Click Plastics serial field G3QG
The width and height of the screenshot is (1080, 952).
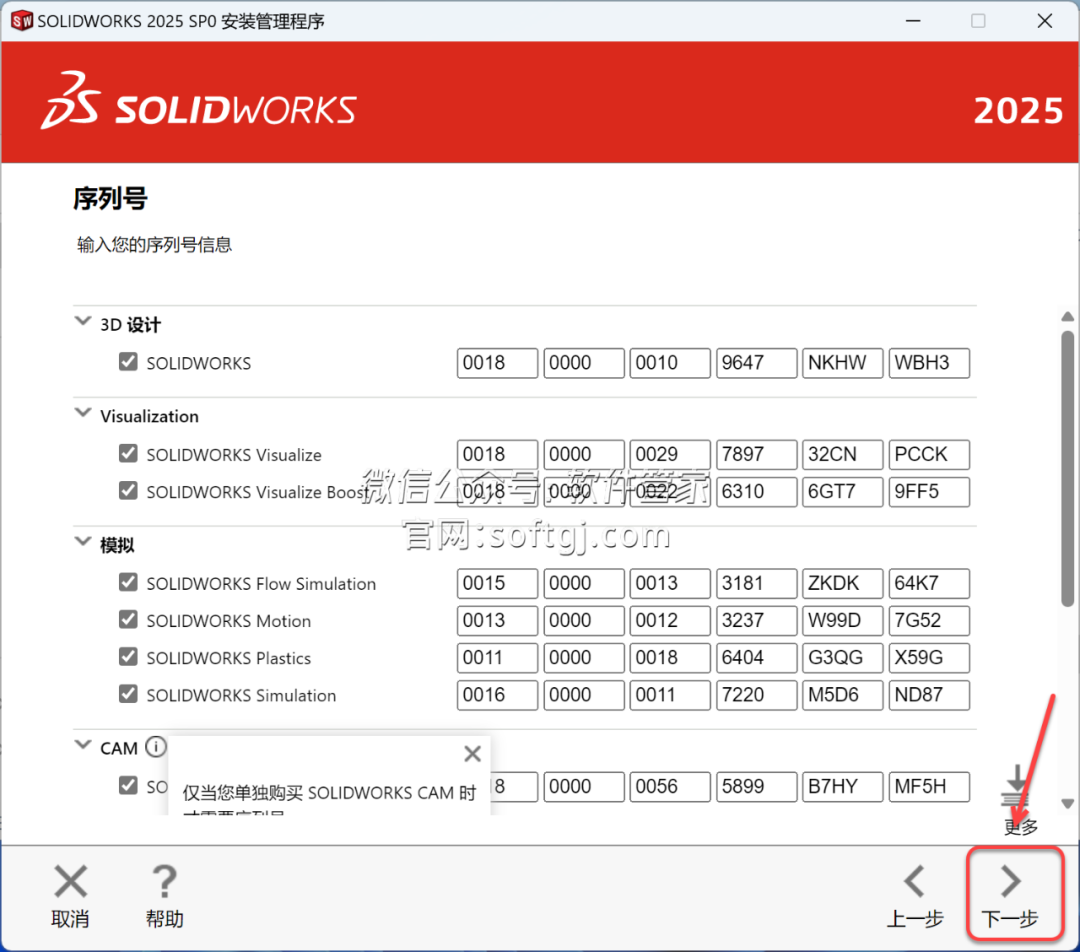(x=842, y=658)
